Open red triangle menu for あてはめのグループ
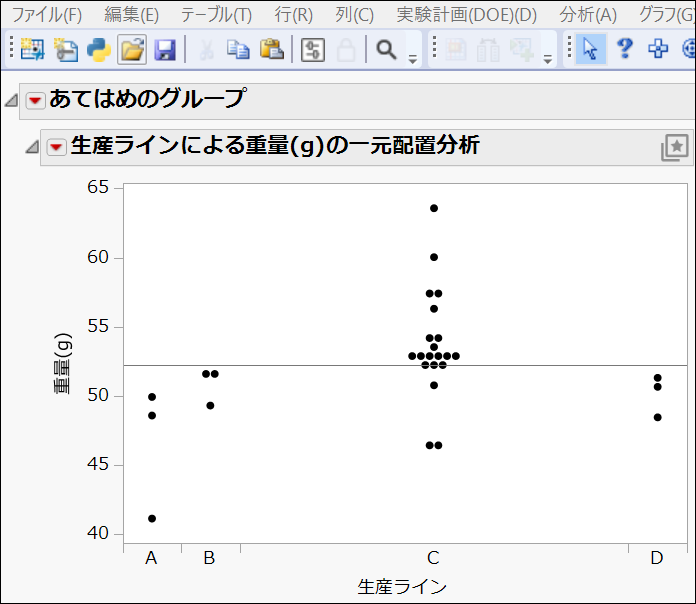This screenshot has width=696, height=604. click(x=35, y=101)
